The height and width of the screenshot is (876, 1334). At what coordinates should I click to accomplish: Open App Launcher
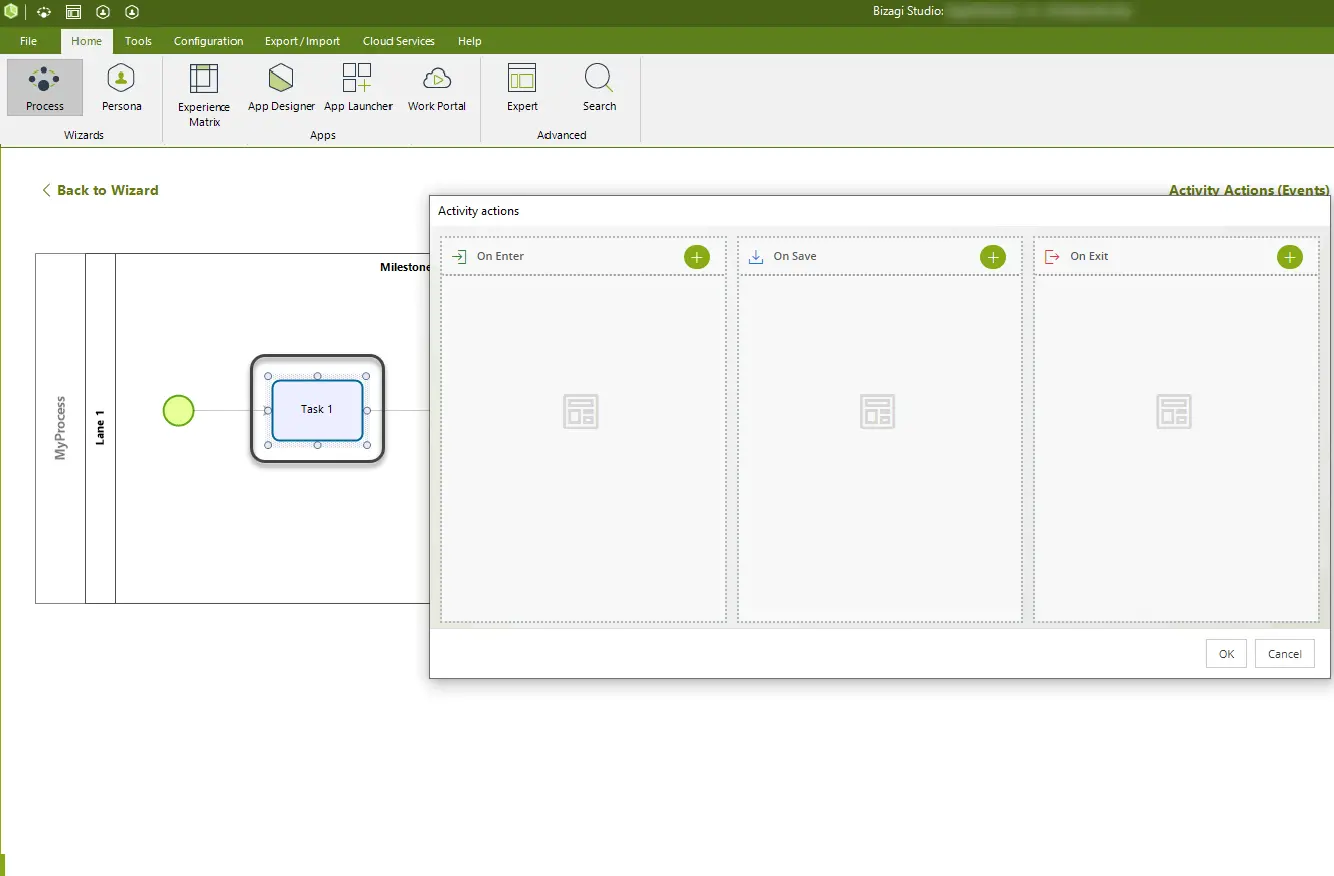pyautogui.click(x=358, y=88)
